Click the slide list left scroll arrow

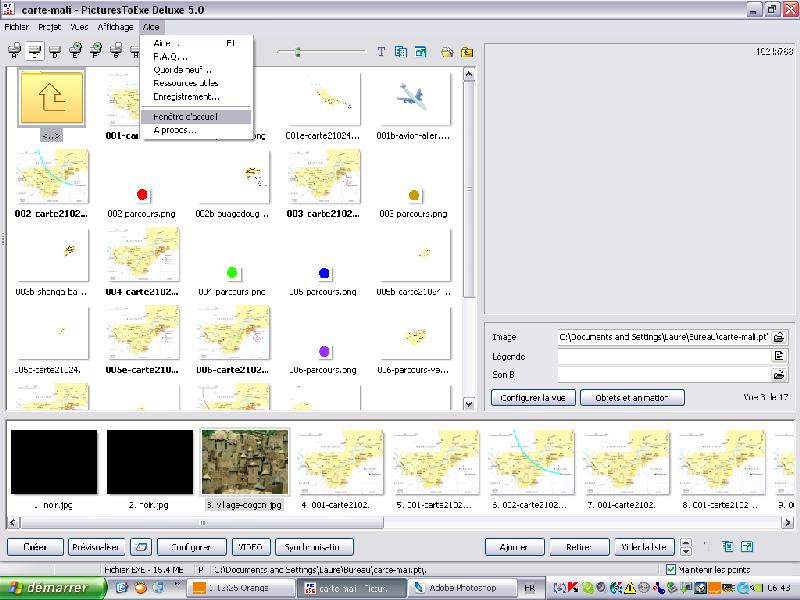click(13, 522)
